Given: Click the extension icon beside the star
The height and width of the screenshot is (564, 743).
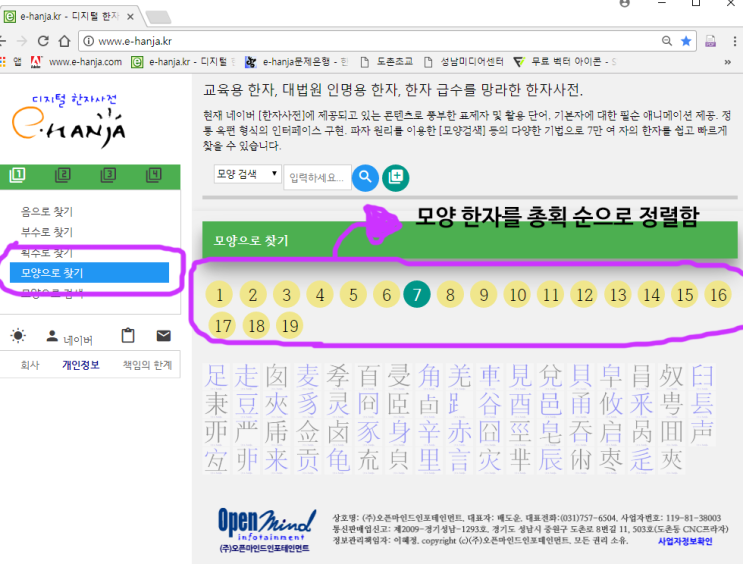Looking at the screenshot, I should pyautogui.click(x=710, y=41).
